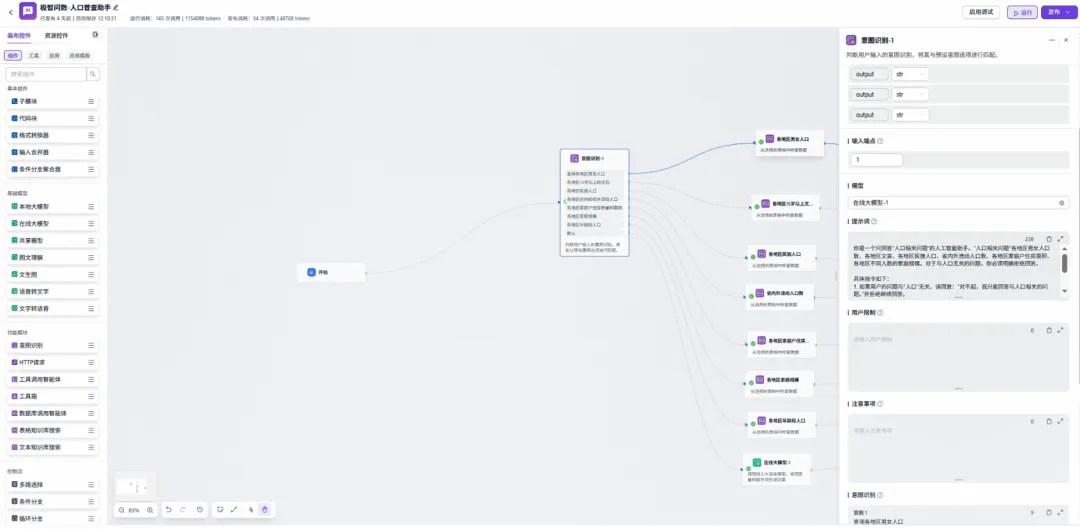Select the 各地区男女人口 node on canvas
1080x529 pixels.
click(x=789, y=143)
